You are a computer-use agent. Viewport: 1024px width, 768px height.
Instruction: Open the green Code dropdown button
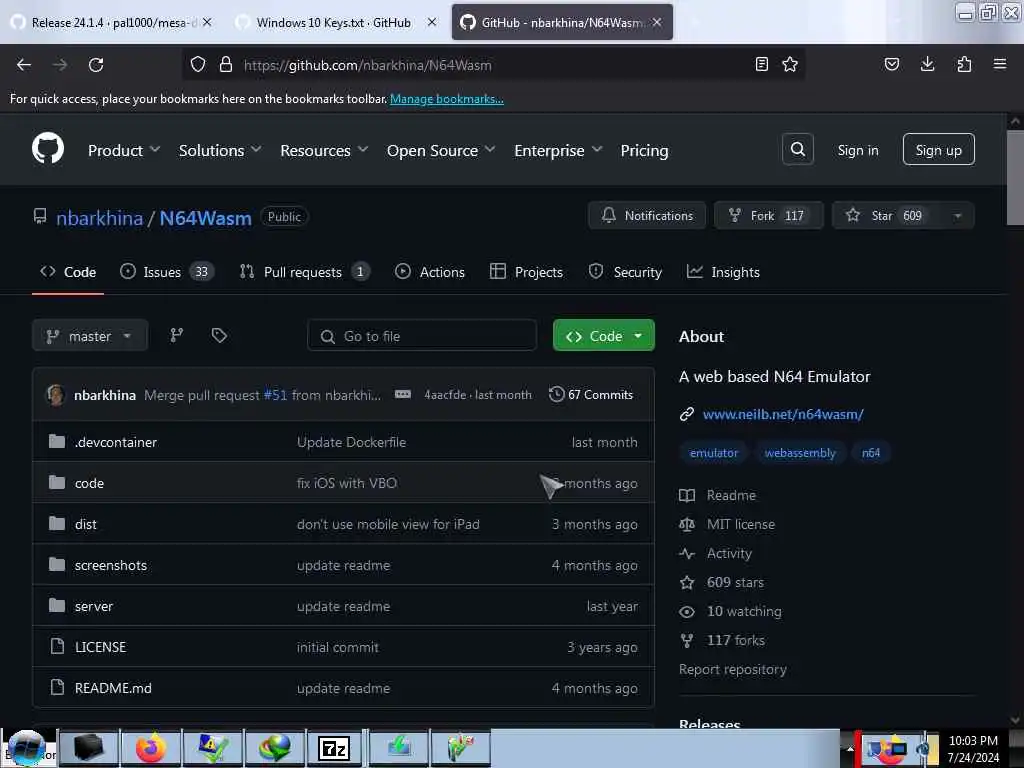[603, 336]
